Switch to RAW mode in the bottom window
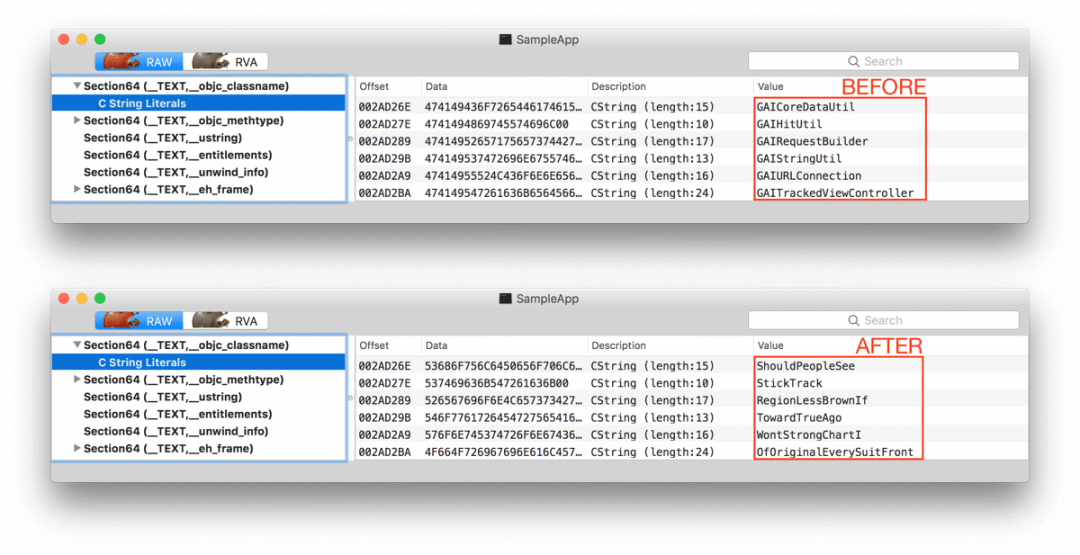Image resolution: width=1080 pixels, height=555 pixels. (x=138, y=321)
